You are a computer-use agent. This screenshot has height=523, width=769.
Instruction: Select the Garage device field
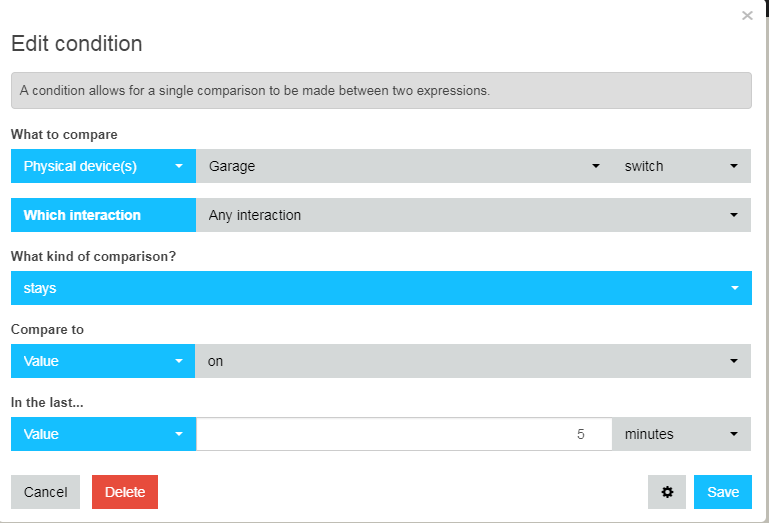(404, 166)
